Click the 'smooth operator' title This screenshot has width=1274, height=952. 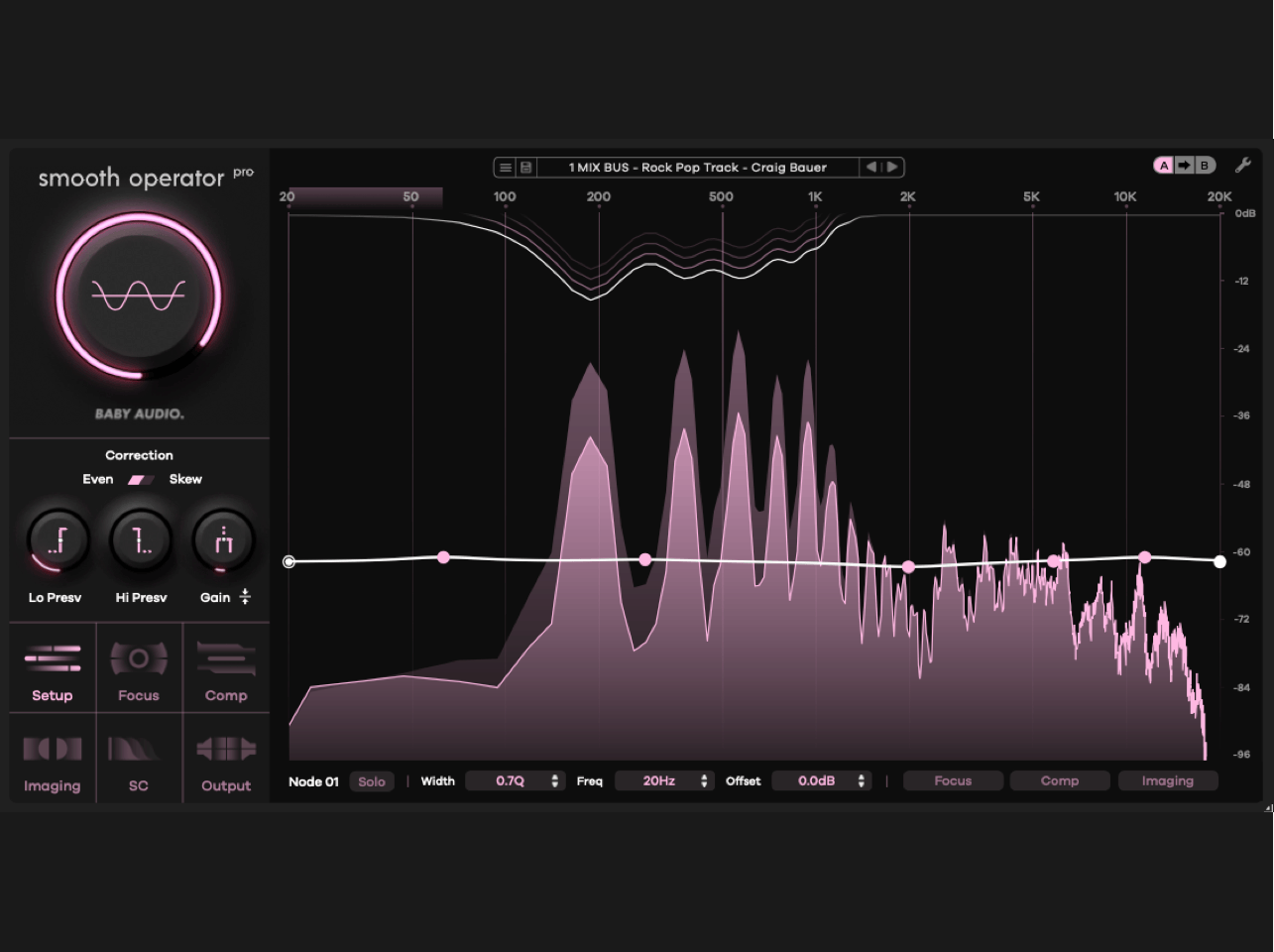pos(132,178)
